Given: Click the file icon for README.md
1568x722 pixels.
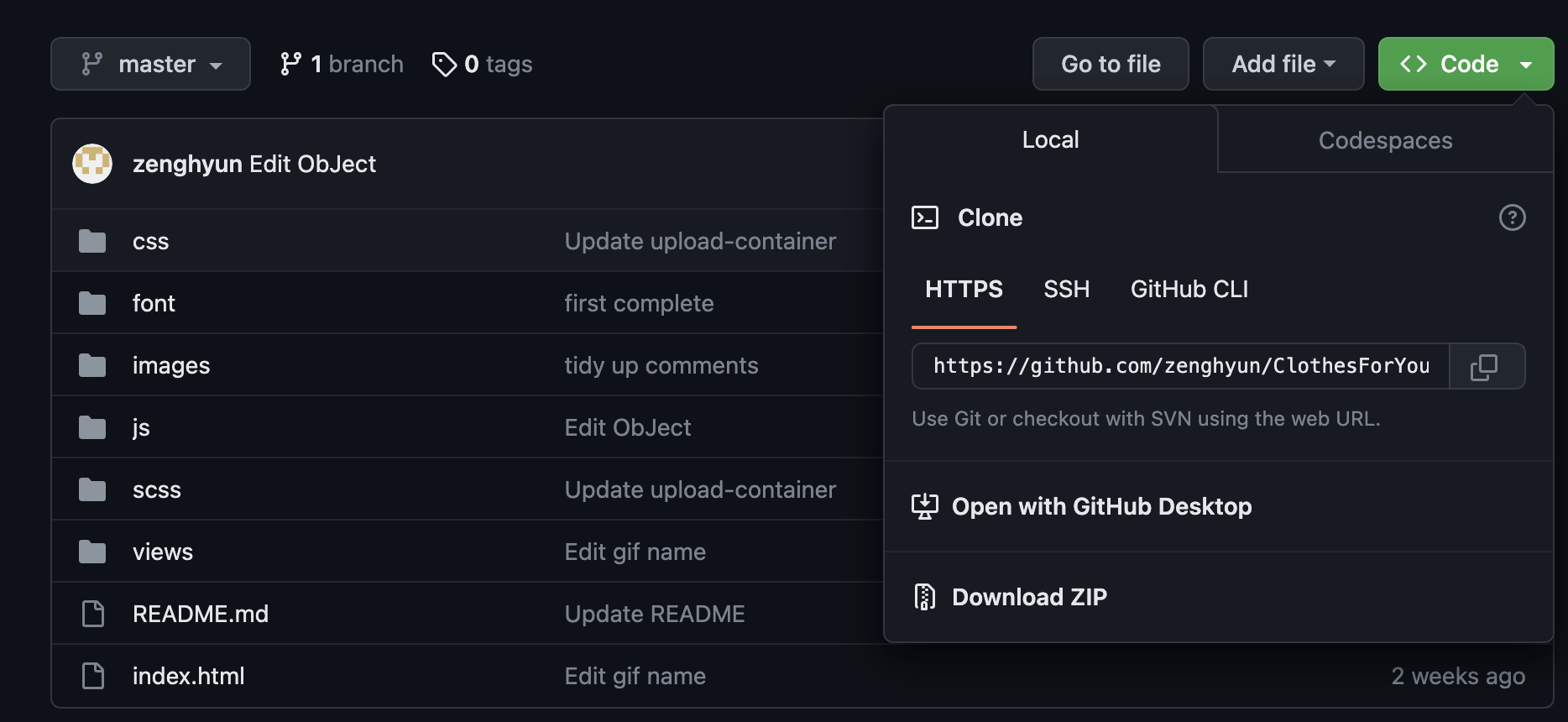Looking at the screenshot, I should (x=93, y=614).
